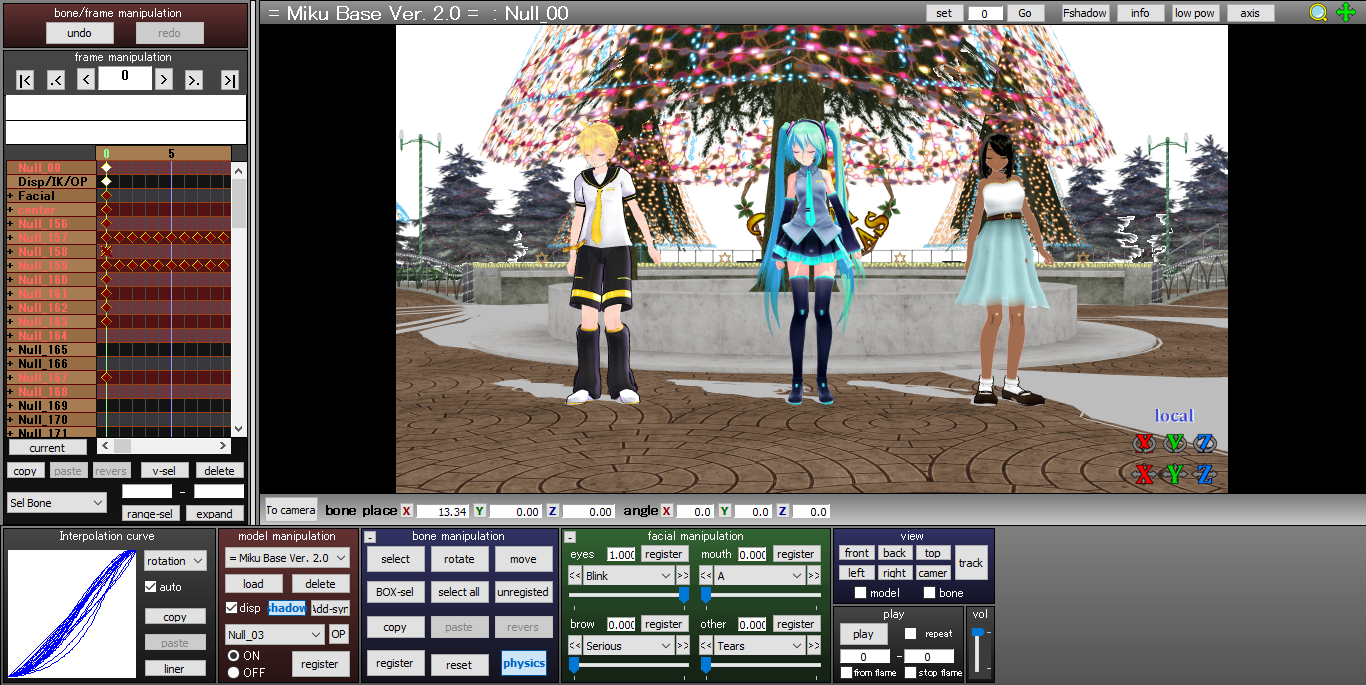Load a new model
This screenshot has width=1366, height=685.
[x=253, y=583]
